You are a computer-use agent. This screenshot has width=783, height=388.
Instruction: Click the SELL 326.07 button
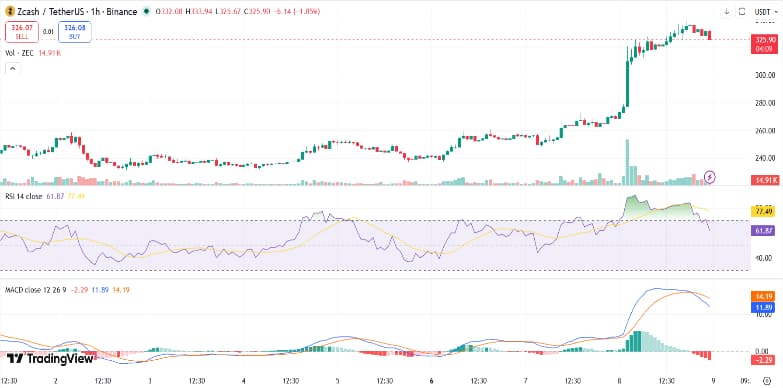coord(22,32)
